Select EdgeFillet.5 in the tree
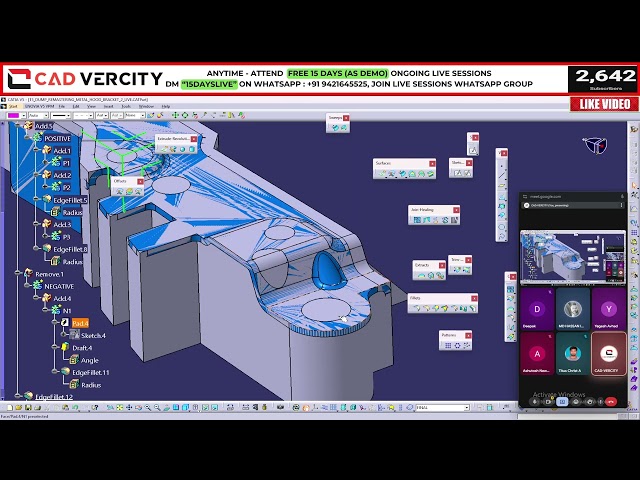 pyautogui.click(x=70, y=200)
